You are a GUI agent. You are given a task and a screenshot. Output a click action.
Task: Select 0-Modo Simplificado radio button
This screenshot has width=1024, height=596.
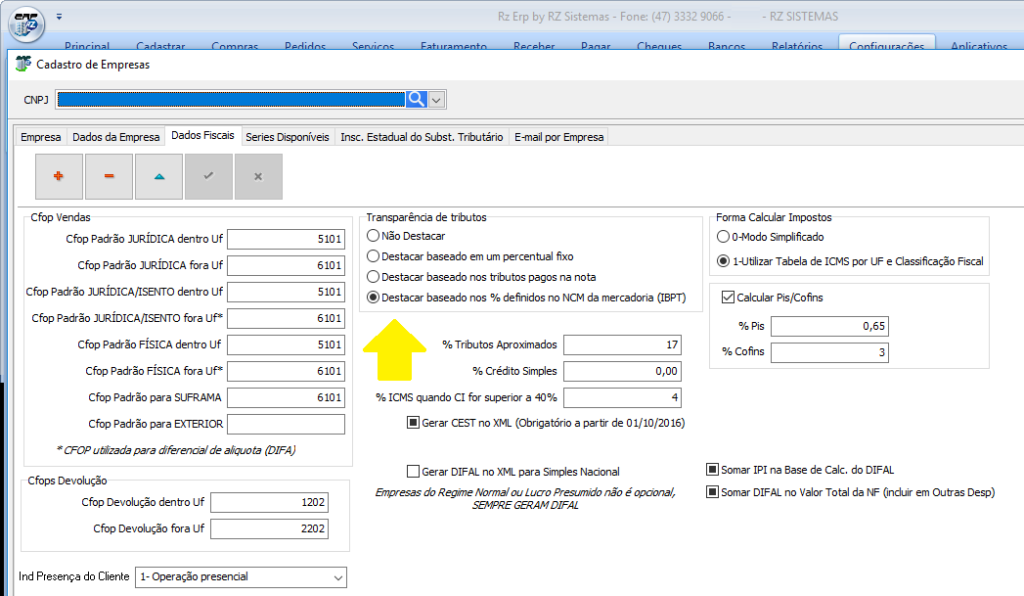click(723, 237)
